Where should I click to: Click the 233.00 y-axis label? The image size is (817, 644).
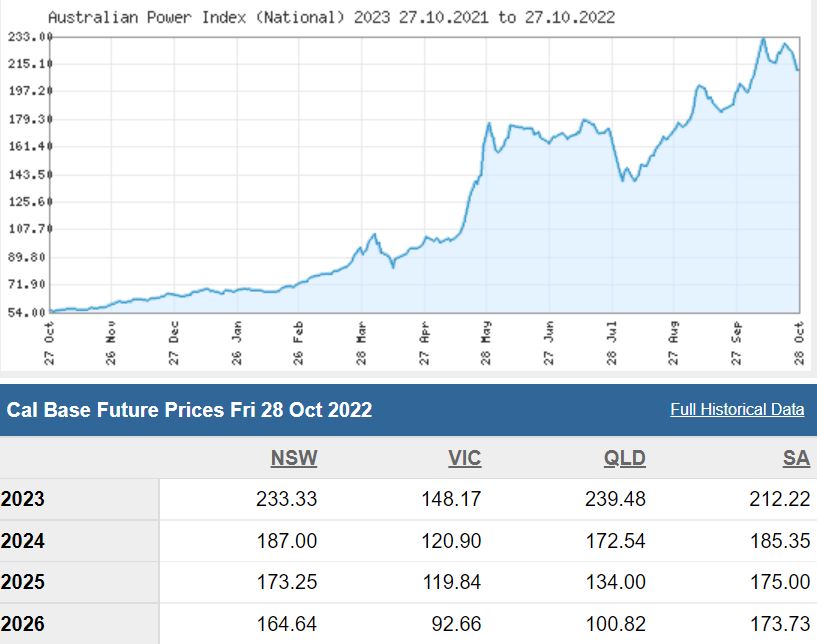[x=29, y=36]
